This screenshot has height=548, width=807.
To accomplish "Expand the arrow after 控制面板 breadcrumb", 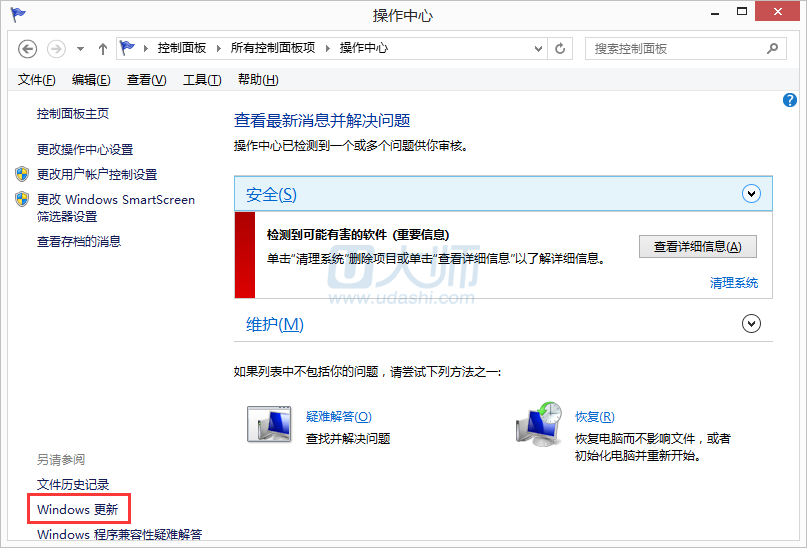I will tap(218, 48).
